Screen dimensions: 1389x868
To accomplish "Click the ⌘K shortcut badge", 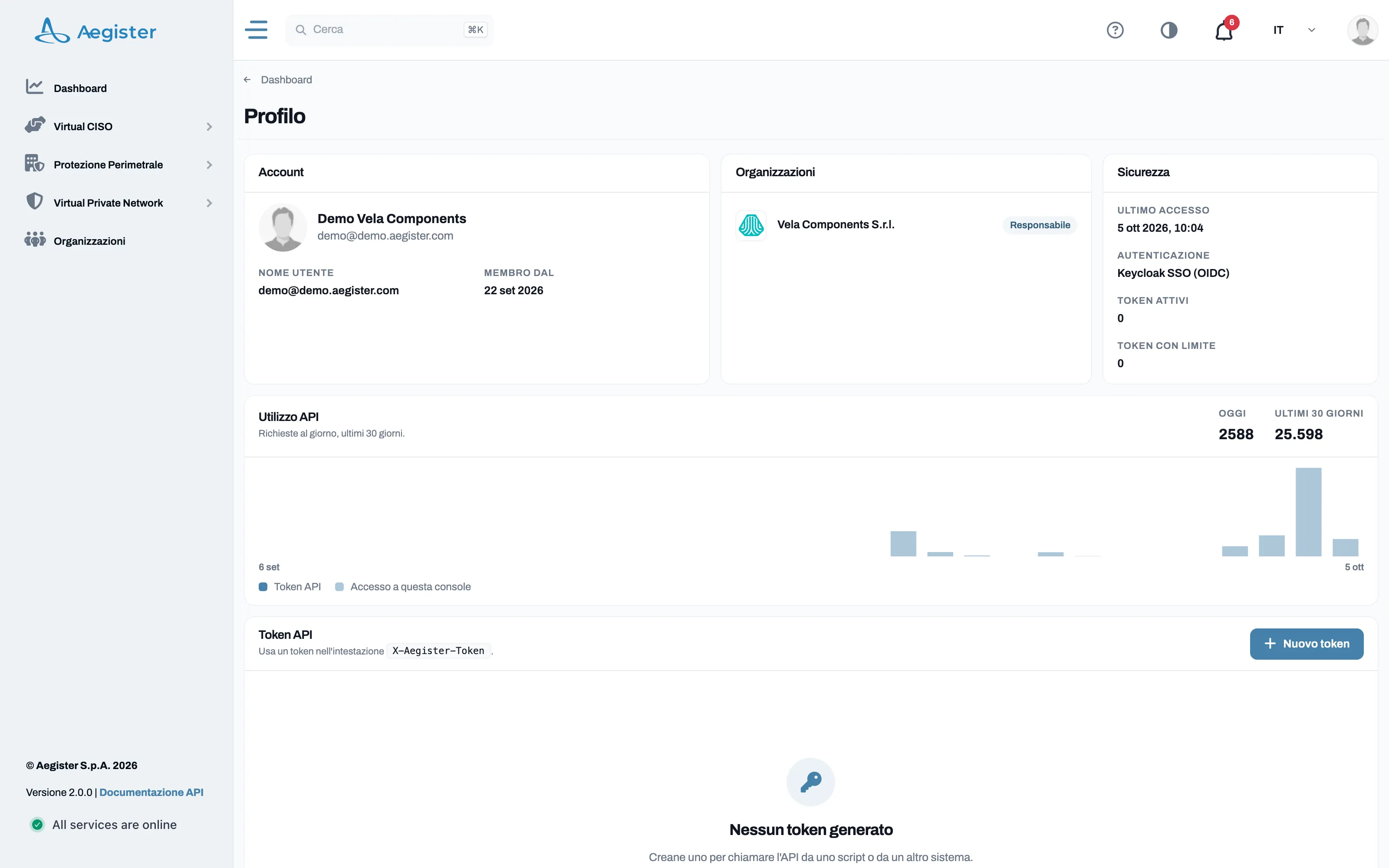I will (x=475, y=30).
